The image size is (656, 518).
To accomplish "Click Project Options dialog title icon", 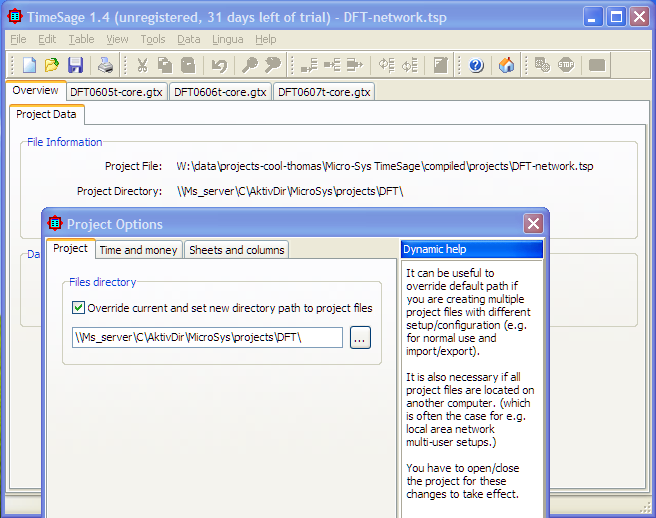I will (55, 223).
